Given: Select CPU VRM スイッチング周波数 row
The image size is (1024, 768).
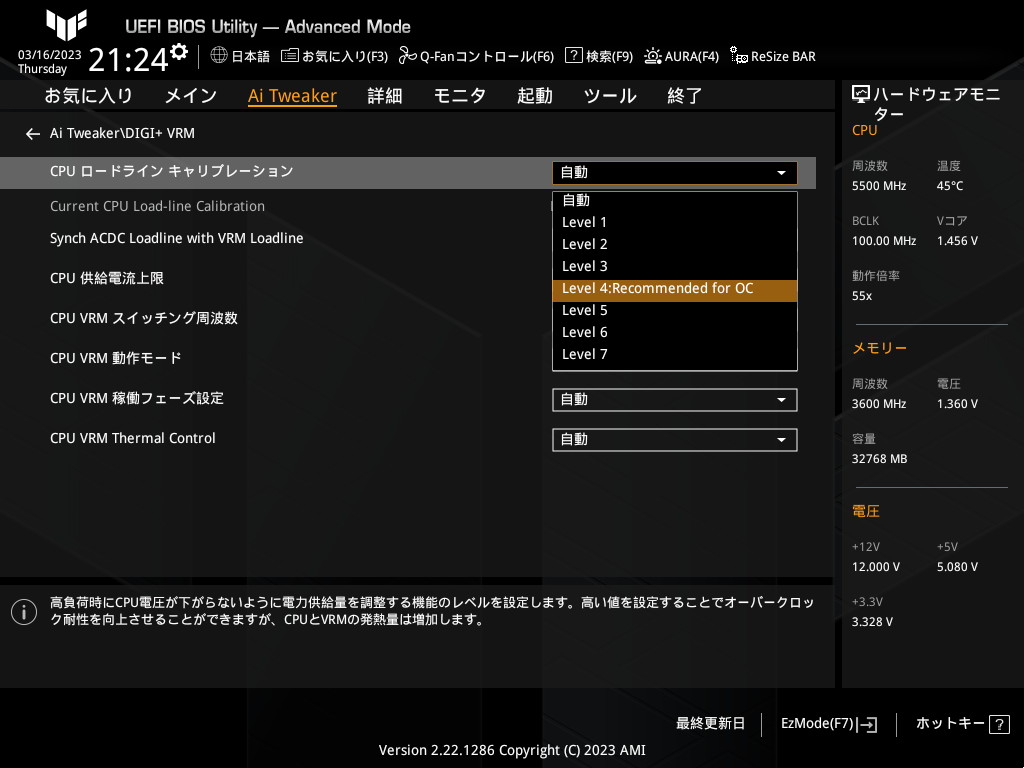Looking at the screenshot, I should 144,318.
